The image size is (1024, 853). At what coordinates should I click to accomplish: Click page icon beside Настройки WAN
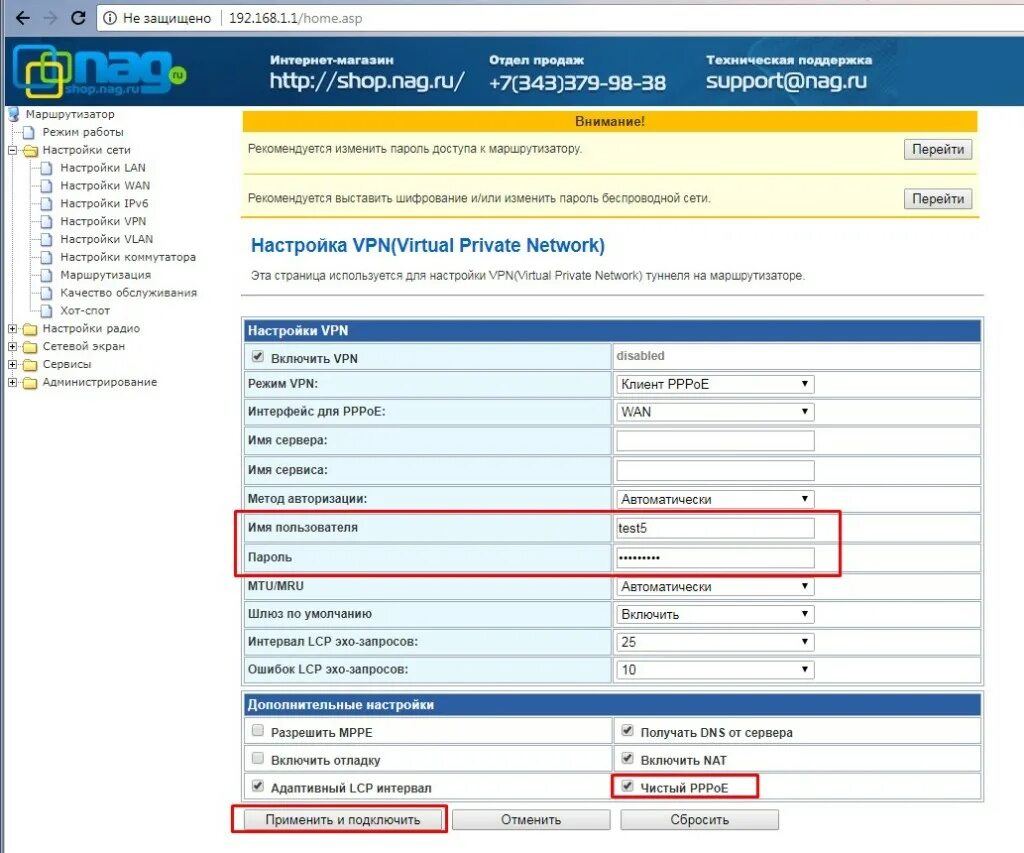pos(46,186)
